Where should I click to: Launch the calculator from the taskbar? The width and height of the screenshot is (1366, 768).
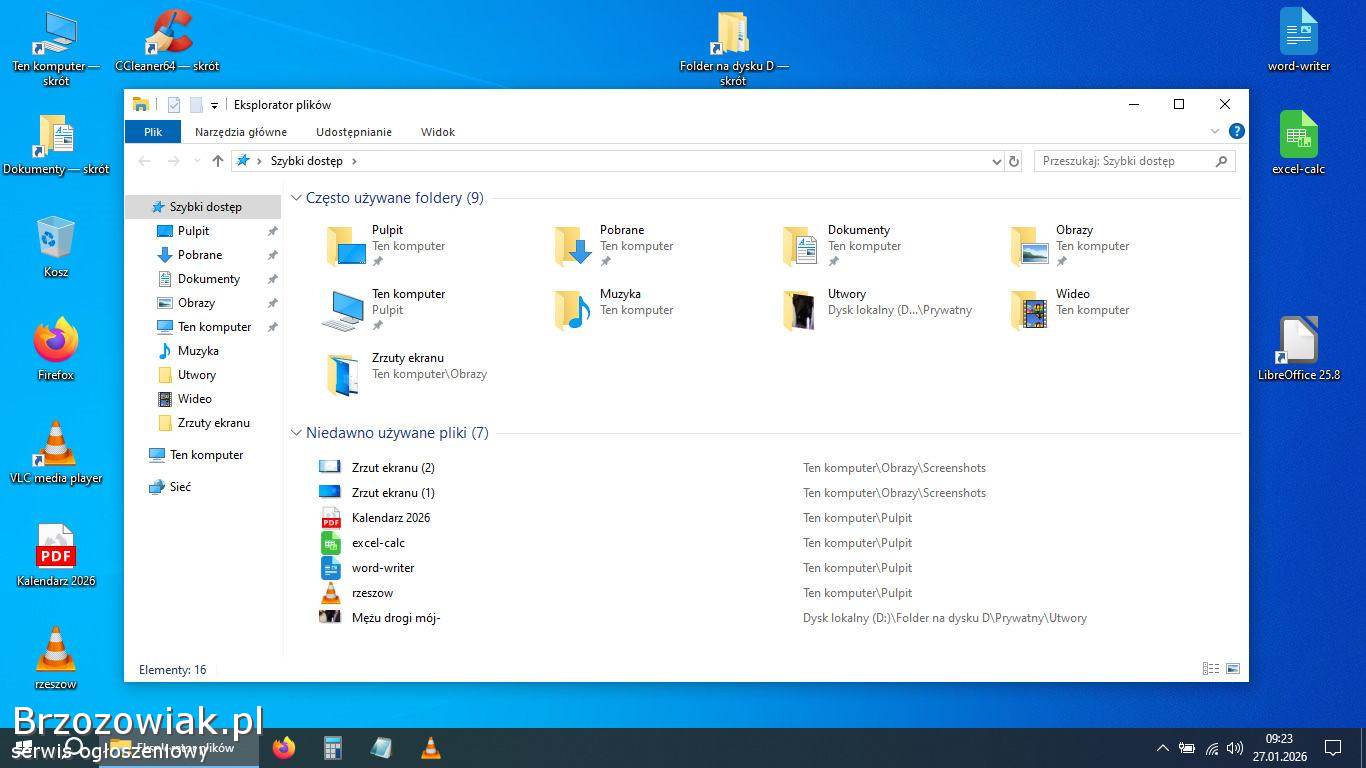332,748
